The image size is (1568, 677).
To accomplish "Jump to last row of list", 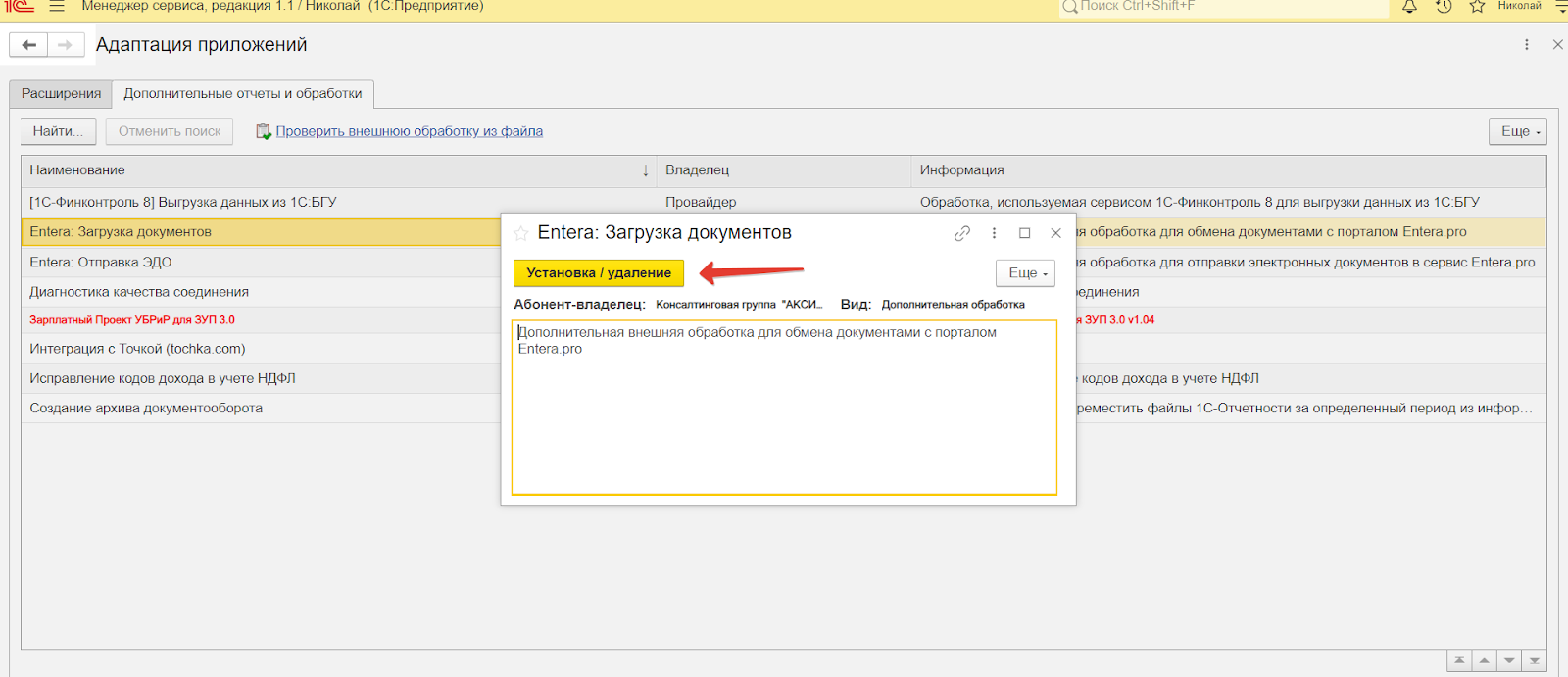I will tap(1535, 661).
